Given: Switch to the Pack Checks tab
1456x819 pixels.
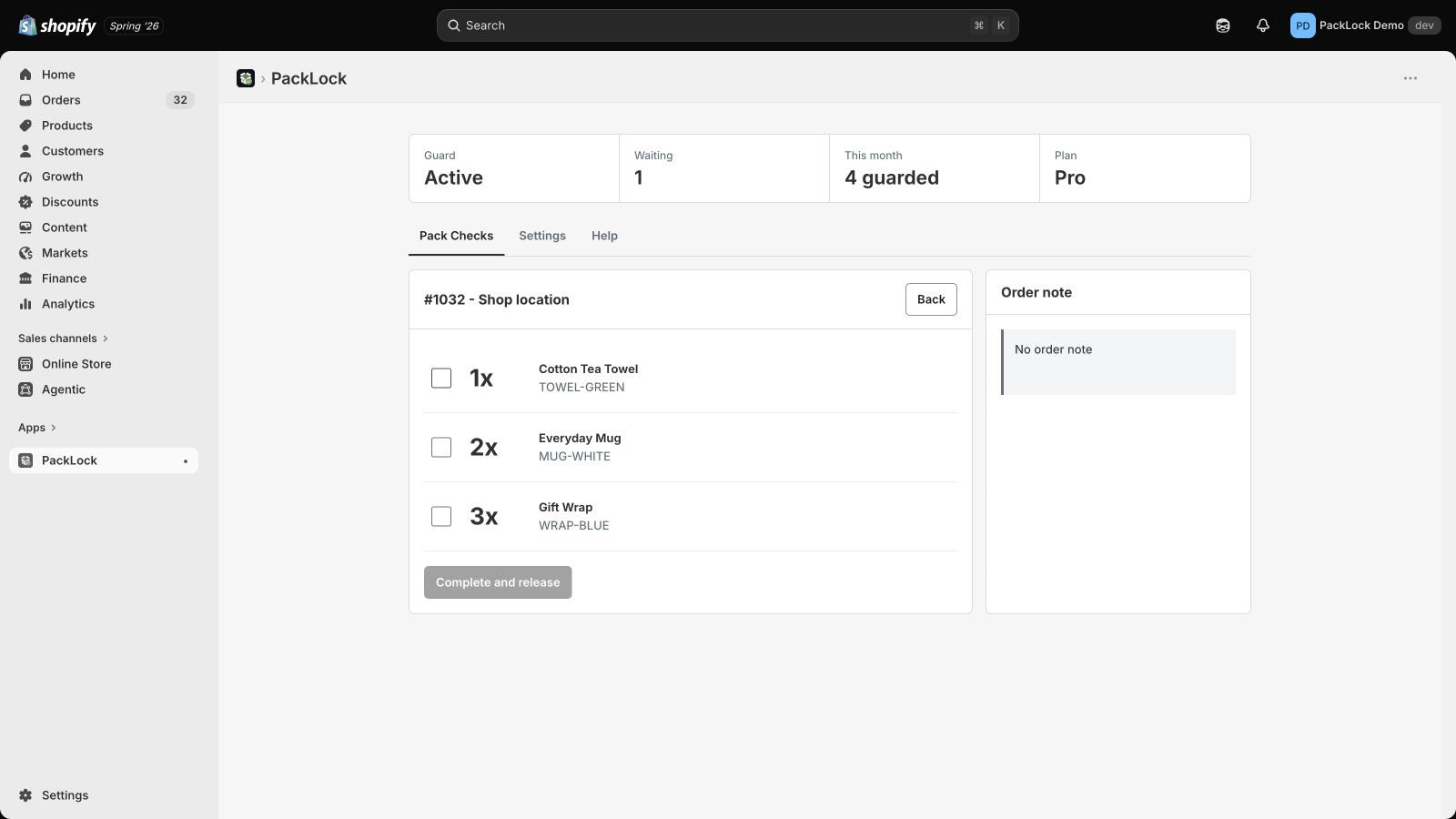Looking at the screenshot, I should pyautogui.click(x=456, y=236).
